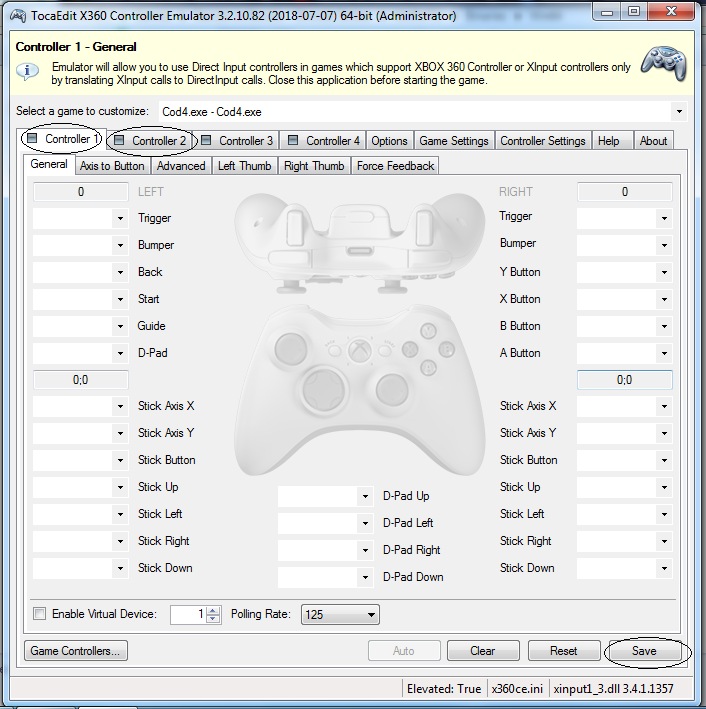Switch to the Right Thumb sub-tab

coord(314,166)
